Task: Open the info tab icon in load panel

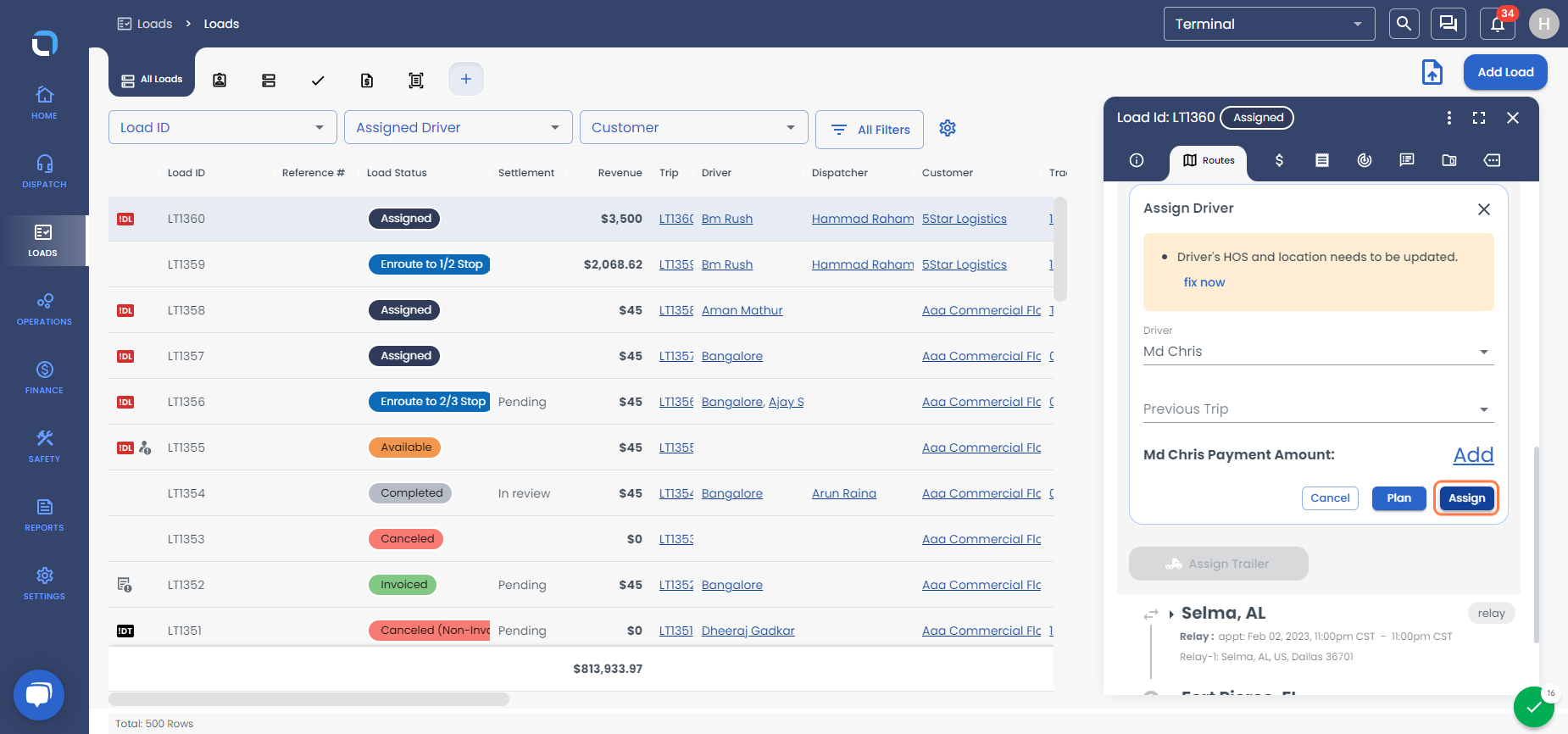Action: coord(1137,160)
